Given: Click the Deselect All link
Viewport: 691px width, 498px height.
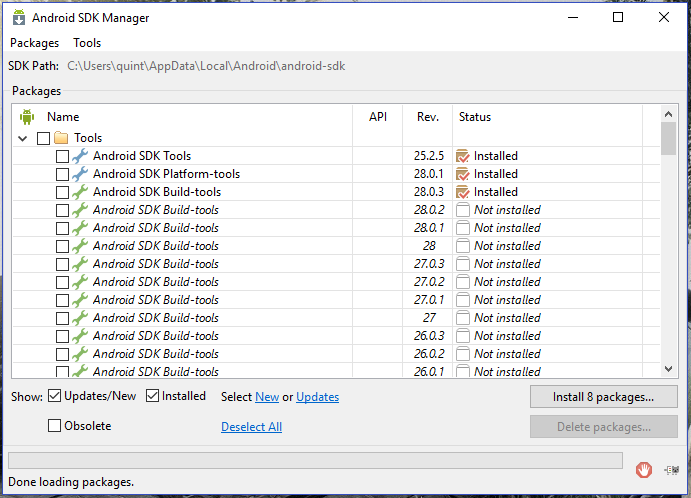Looking at the screenshot, I should pos(251,427).
